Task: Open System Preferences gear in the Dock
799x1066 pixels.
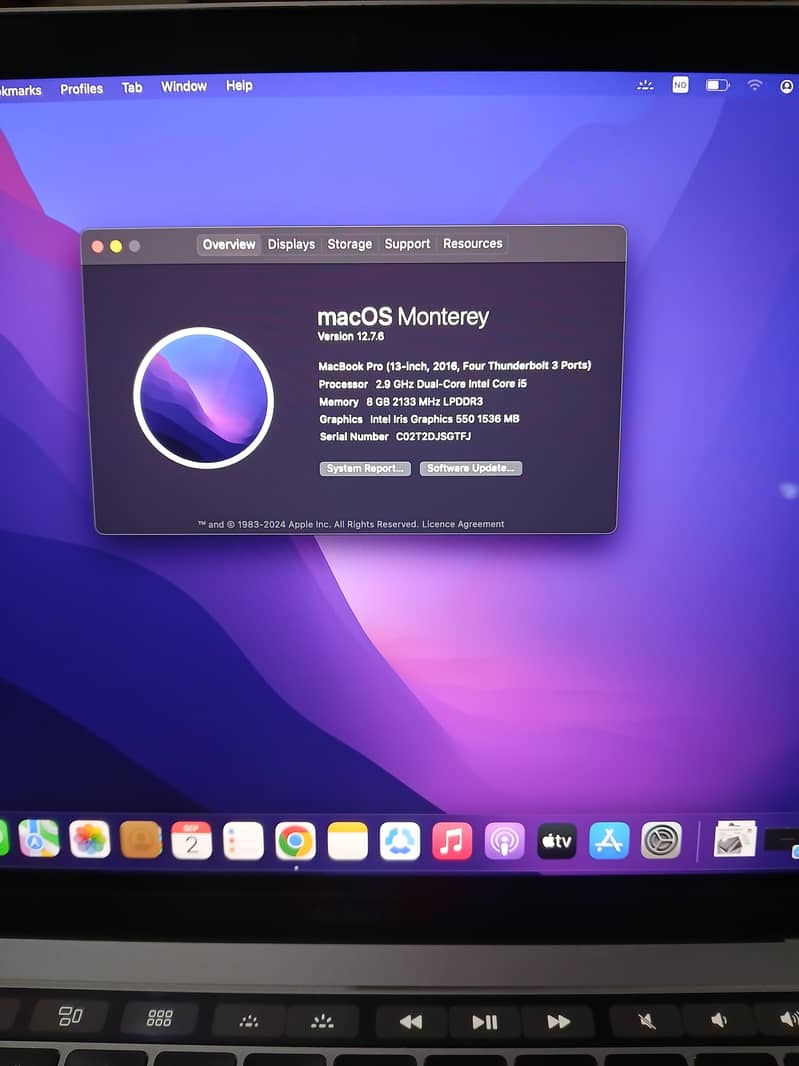Action: (x=661, y=840)
